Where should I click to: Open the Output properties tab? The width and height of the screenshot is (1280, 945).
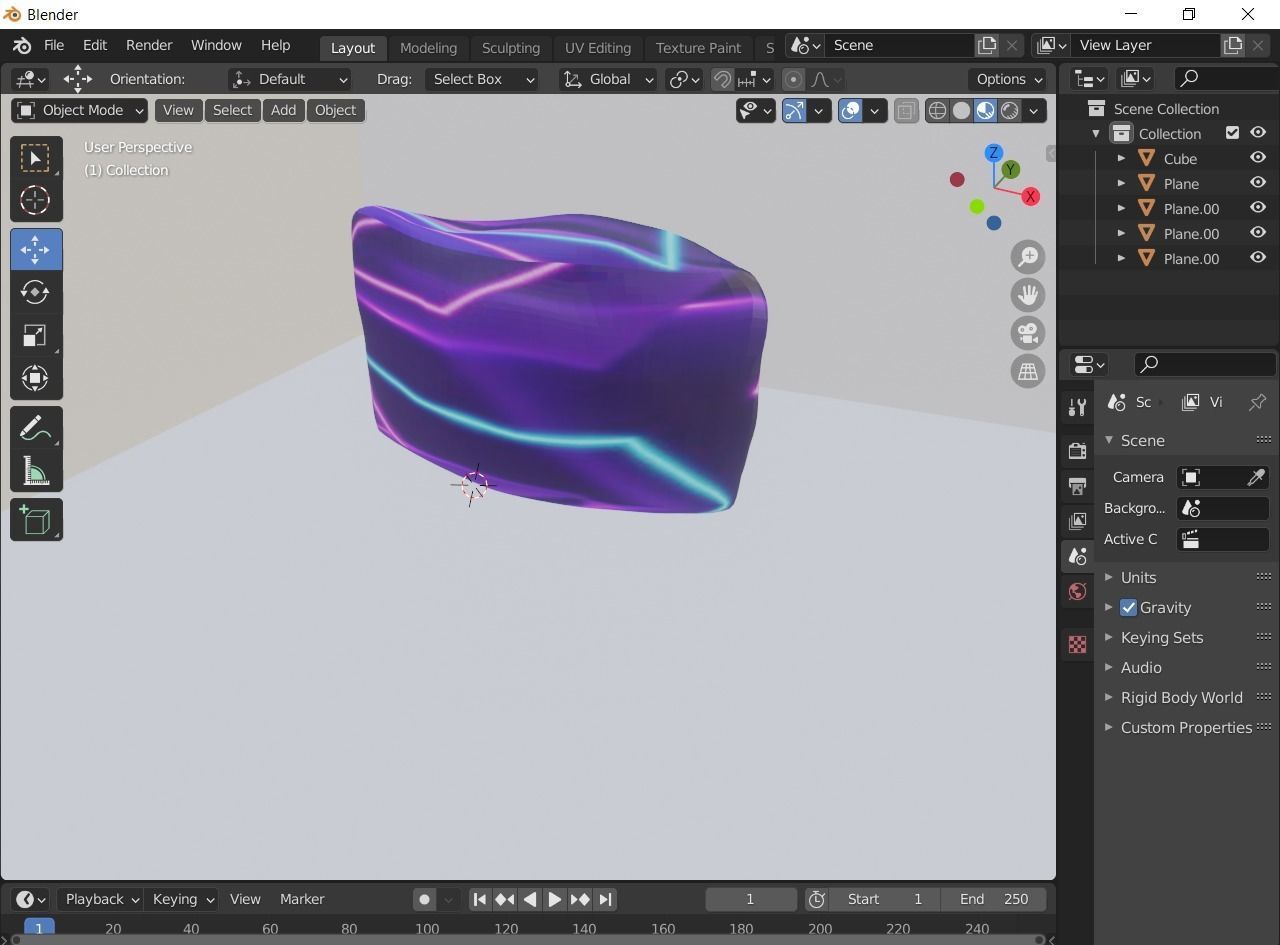click(1077, 486)
